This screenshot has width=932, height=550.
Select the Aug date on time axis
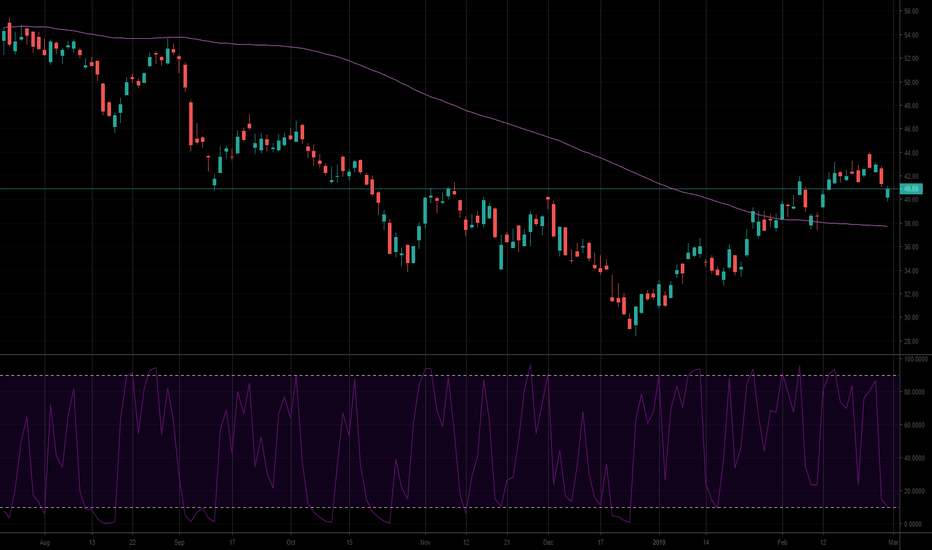coord(45,542)
